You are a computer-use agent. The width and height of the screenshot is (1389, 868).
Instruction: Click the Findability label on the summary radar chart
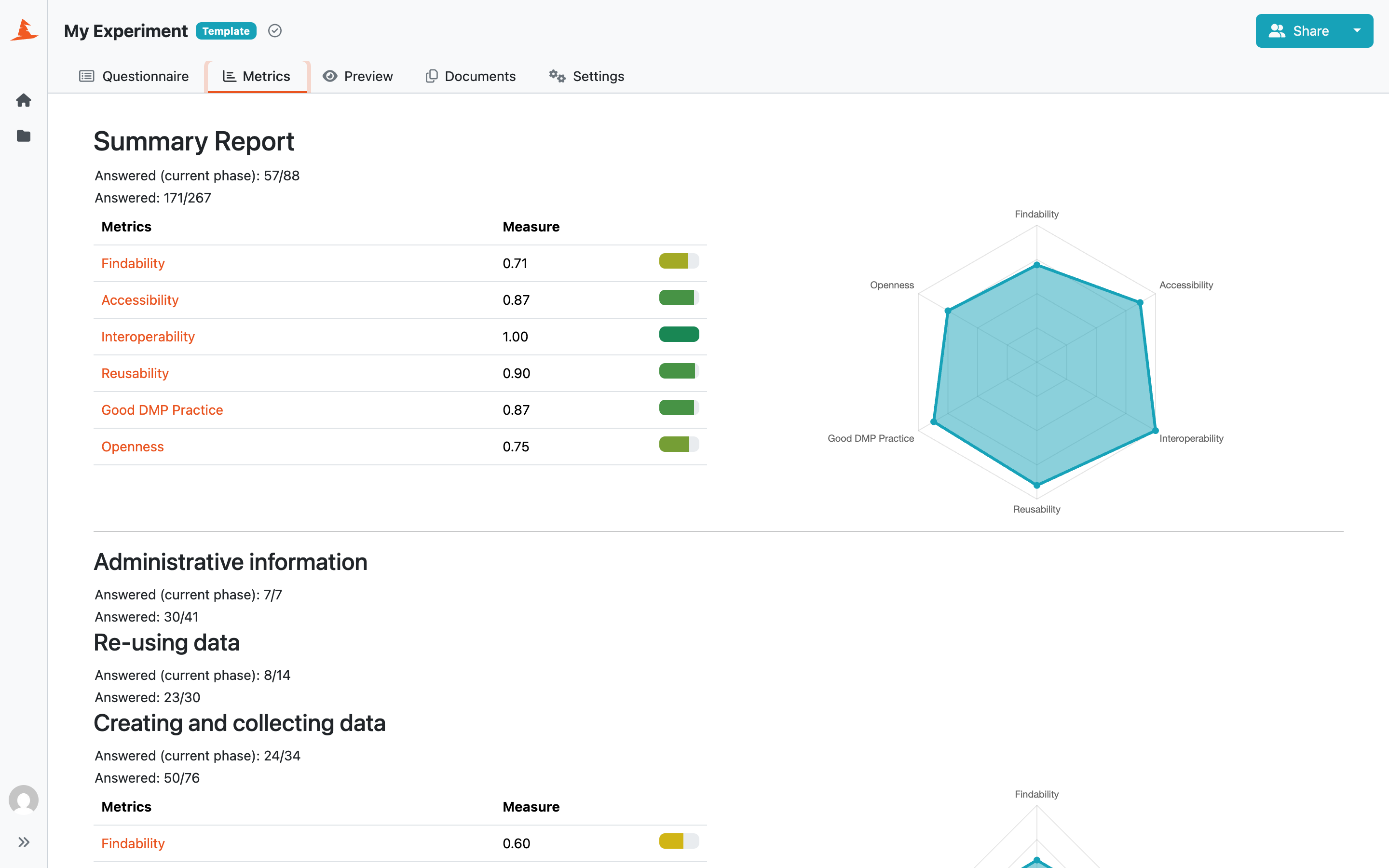[1036, 214]
